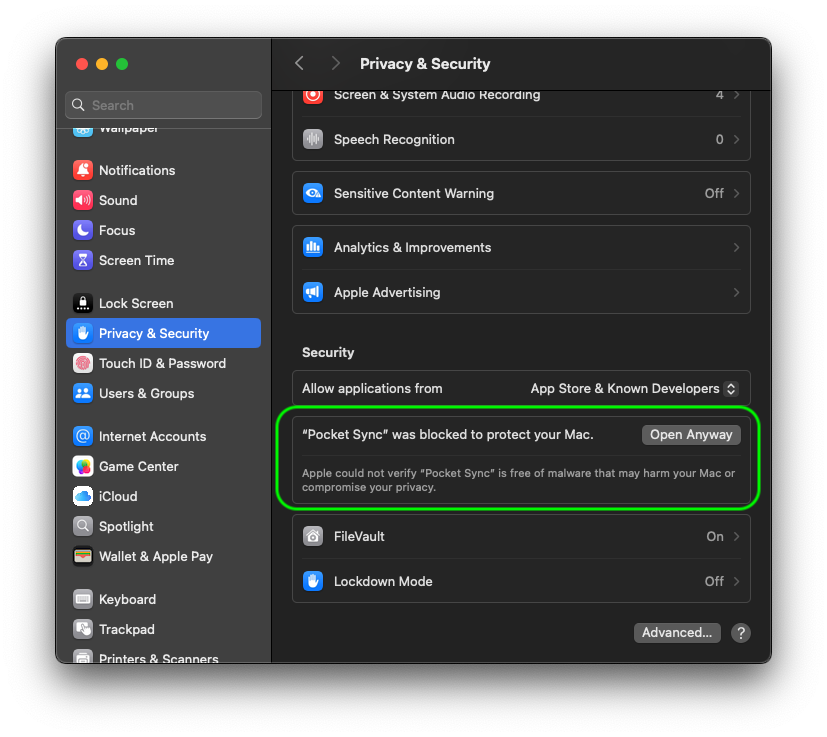Click the Keyboard label in sidebar

click(x=128, y=599)
